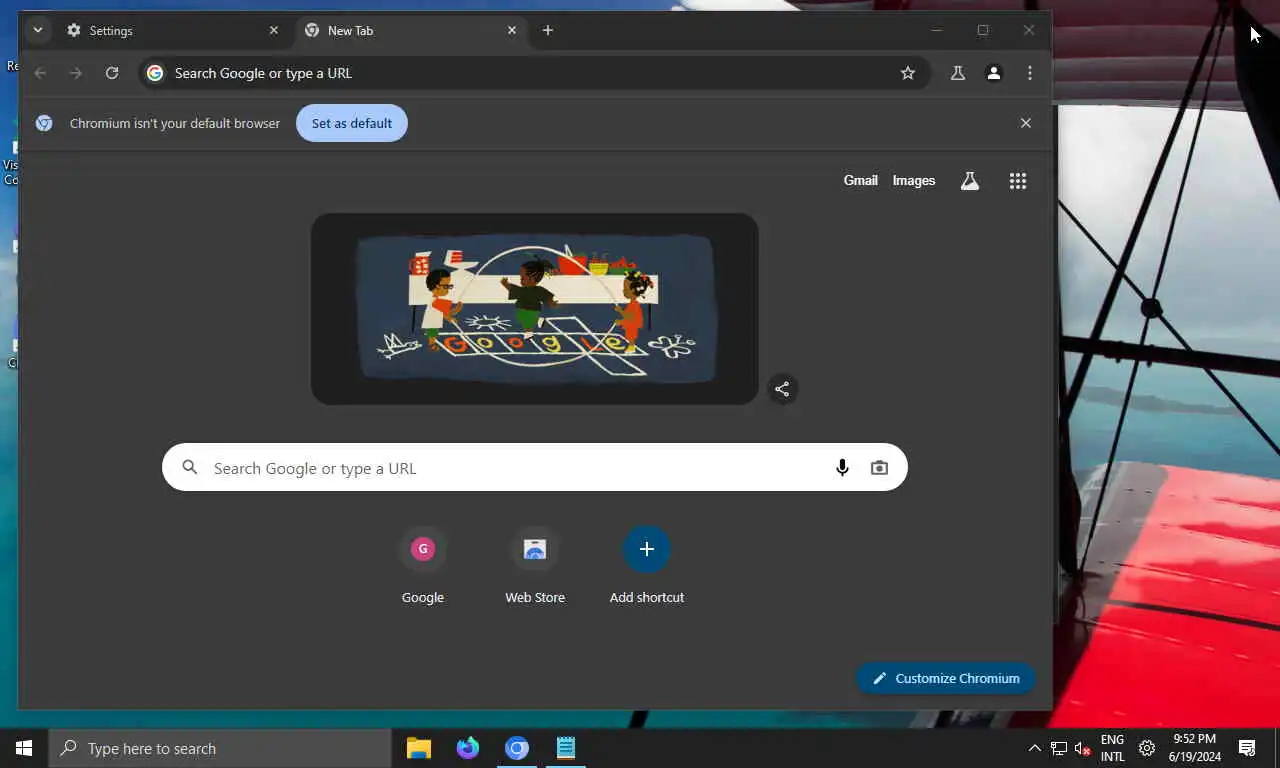Start voice search with microphone
The image size is (1280, 768).
[843, 468]
